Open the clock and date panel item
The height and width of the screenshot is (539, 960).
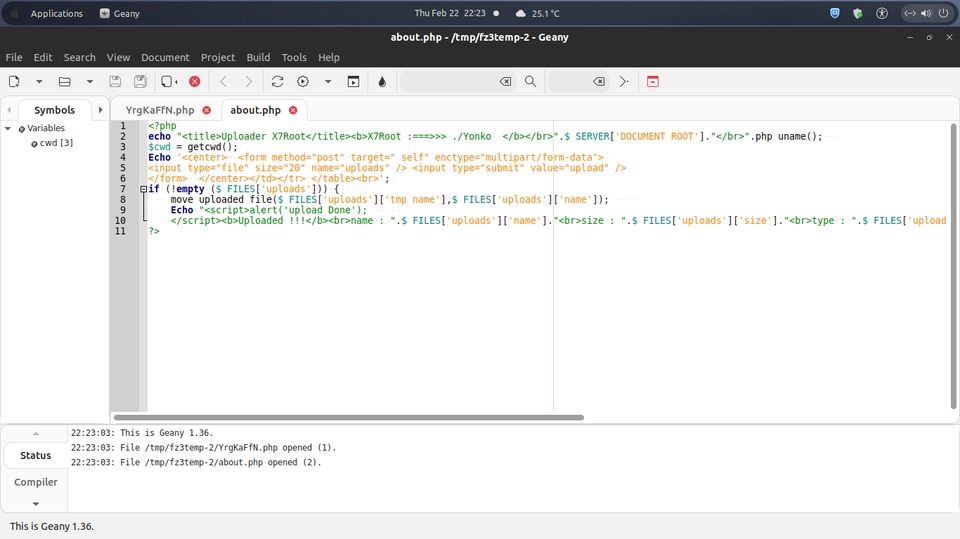tap(450, 13)
